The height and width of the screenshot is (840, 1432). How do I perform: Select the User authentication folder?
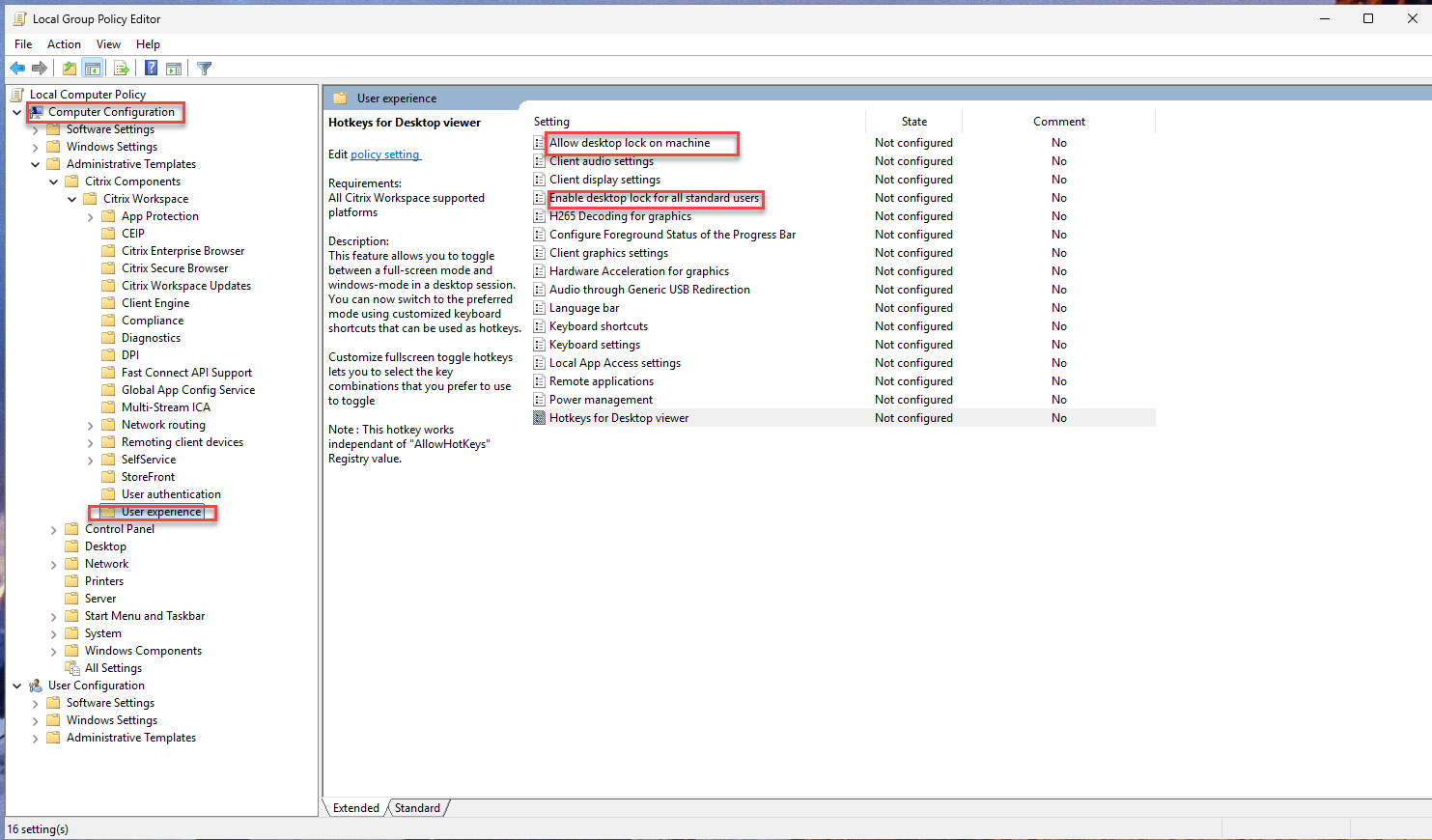click(171, 494)
